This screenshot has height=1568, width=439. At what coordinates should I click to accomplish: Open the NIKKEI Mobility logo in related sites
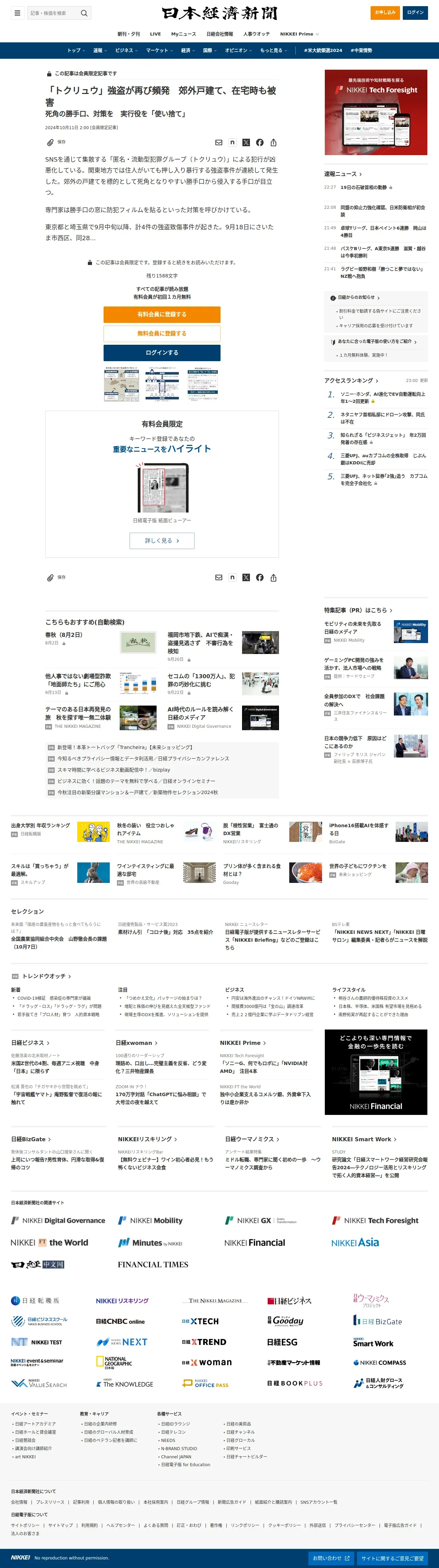150,1221
